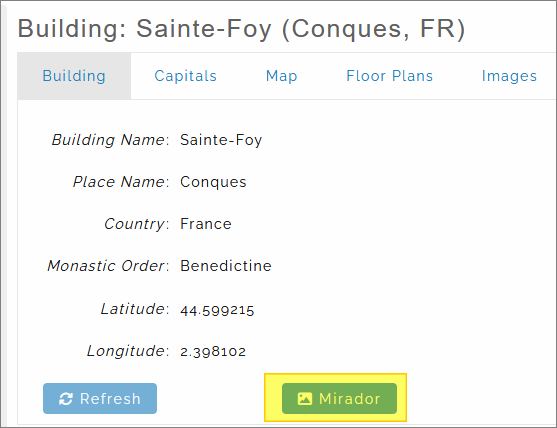The height and width of the screenshot is (428, 557).
Task: Click the Refresh button label
Action: (110, 399)
